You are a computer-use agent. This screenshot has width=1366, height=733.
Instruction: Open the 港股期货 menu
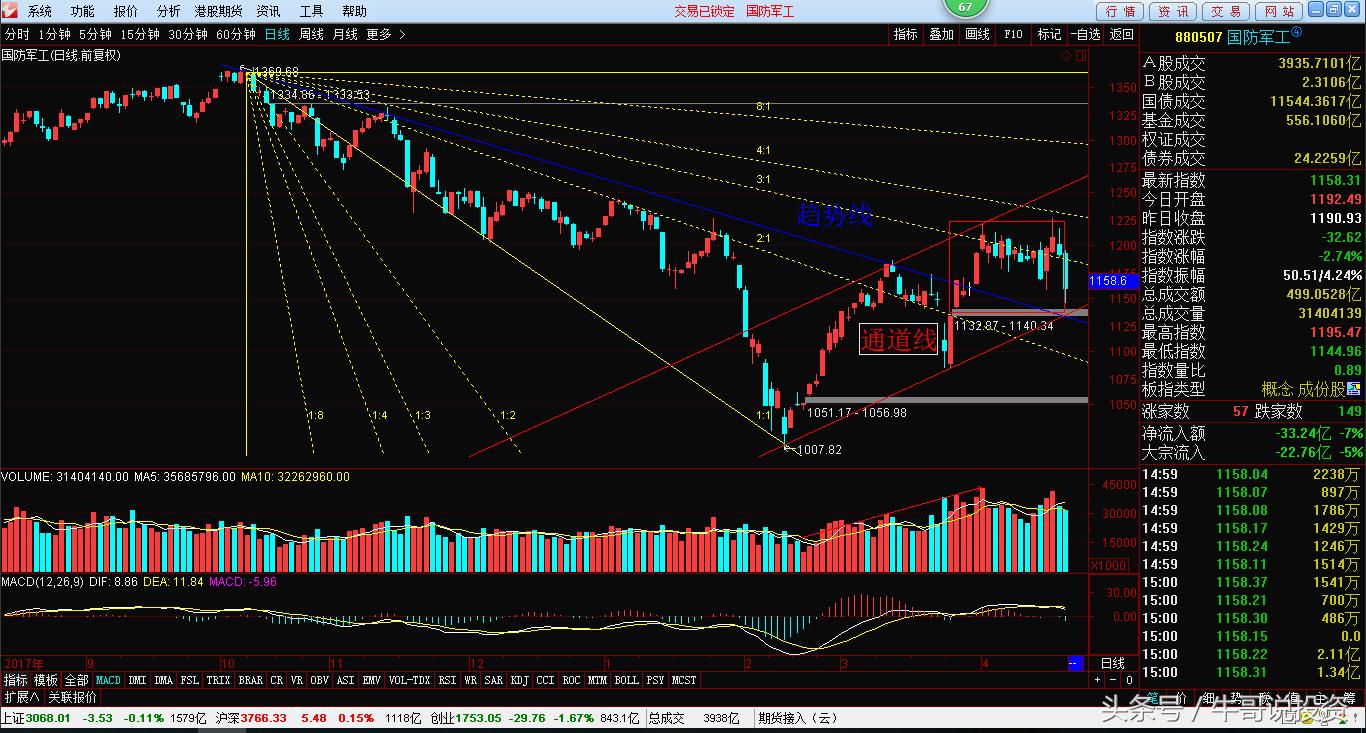pyautogui.click(x=218, y=11)
